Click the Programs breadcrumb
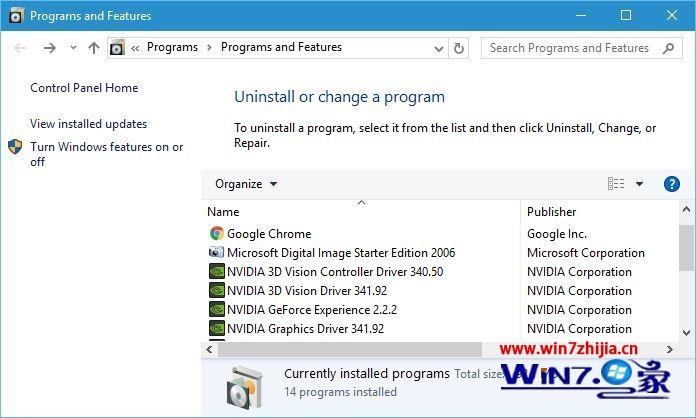The width and height of the screenshot is (696, 418). (172, 47)
